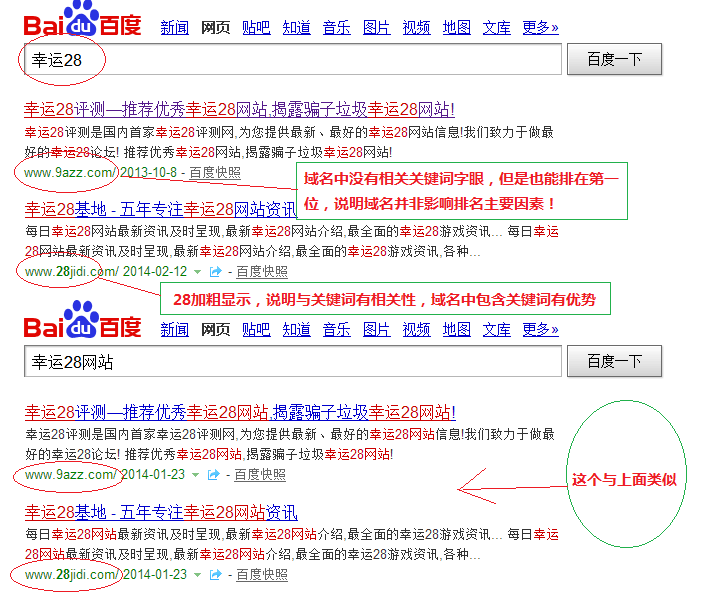This screenshot has height=602, width=714.
Task: Click the URL www.28jidi.com/ dated 2014-02-12
Action: [x=72, y=272]
